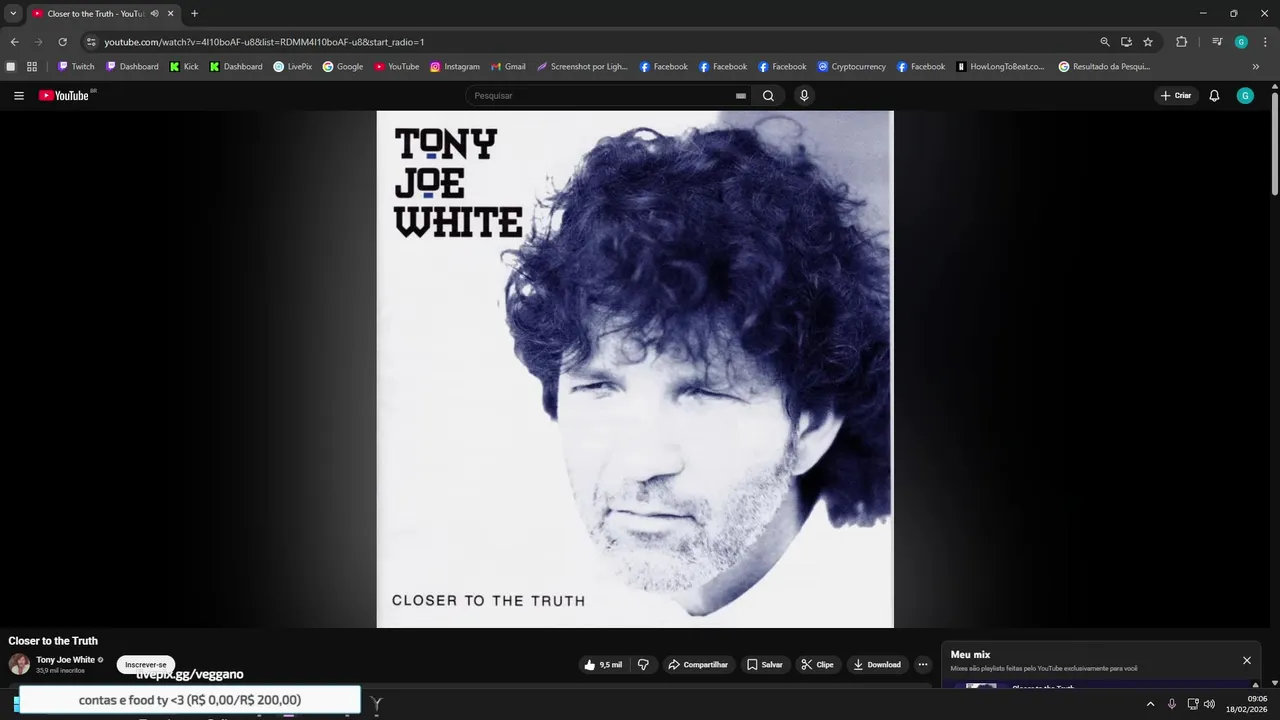Open the browser zoom magnifier icon
The image size is (1280, 720).
(1105, 42)
